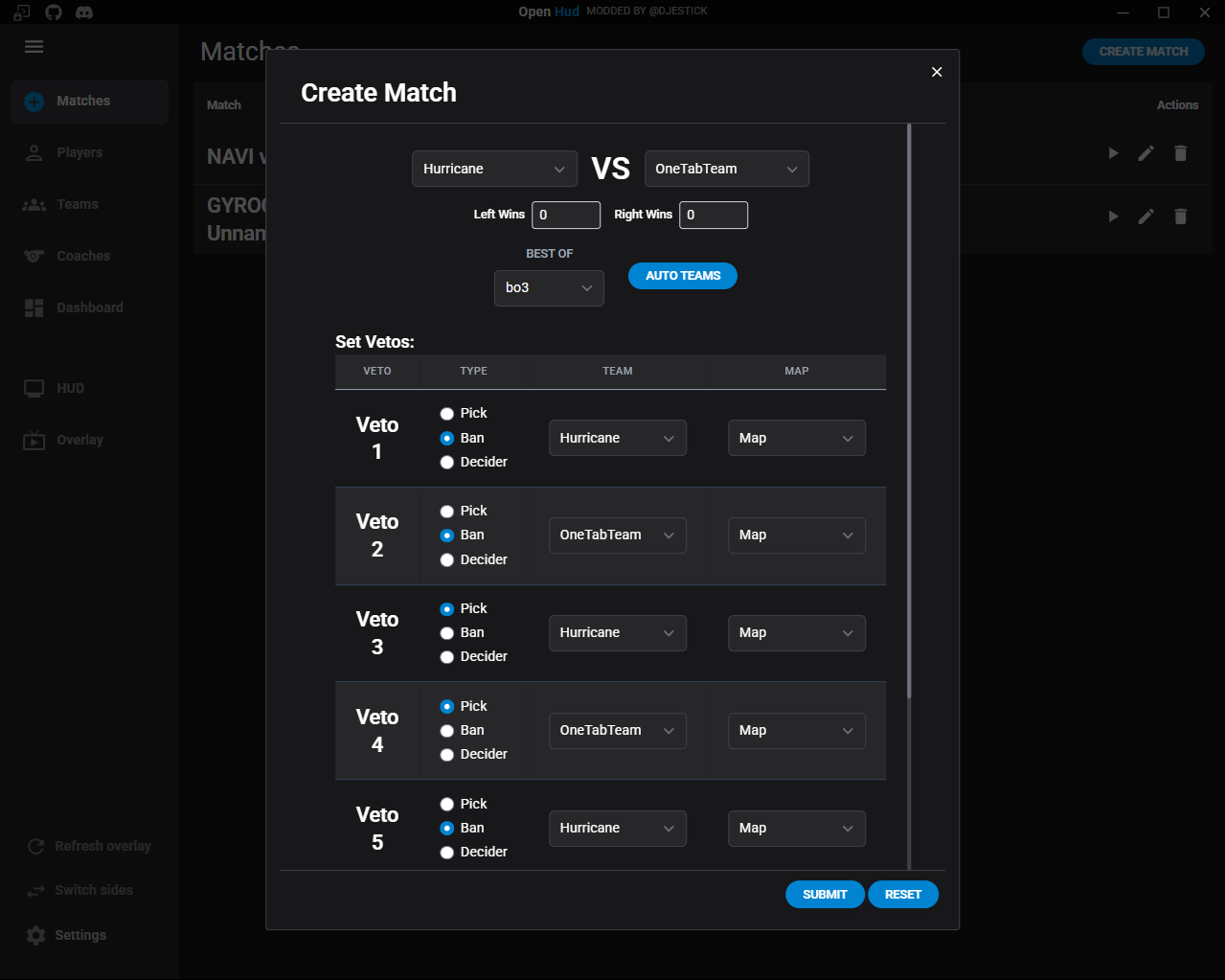Open the right team OneTabTeam dropdown

727,169
